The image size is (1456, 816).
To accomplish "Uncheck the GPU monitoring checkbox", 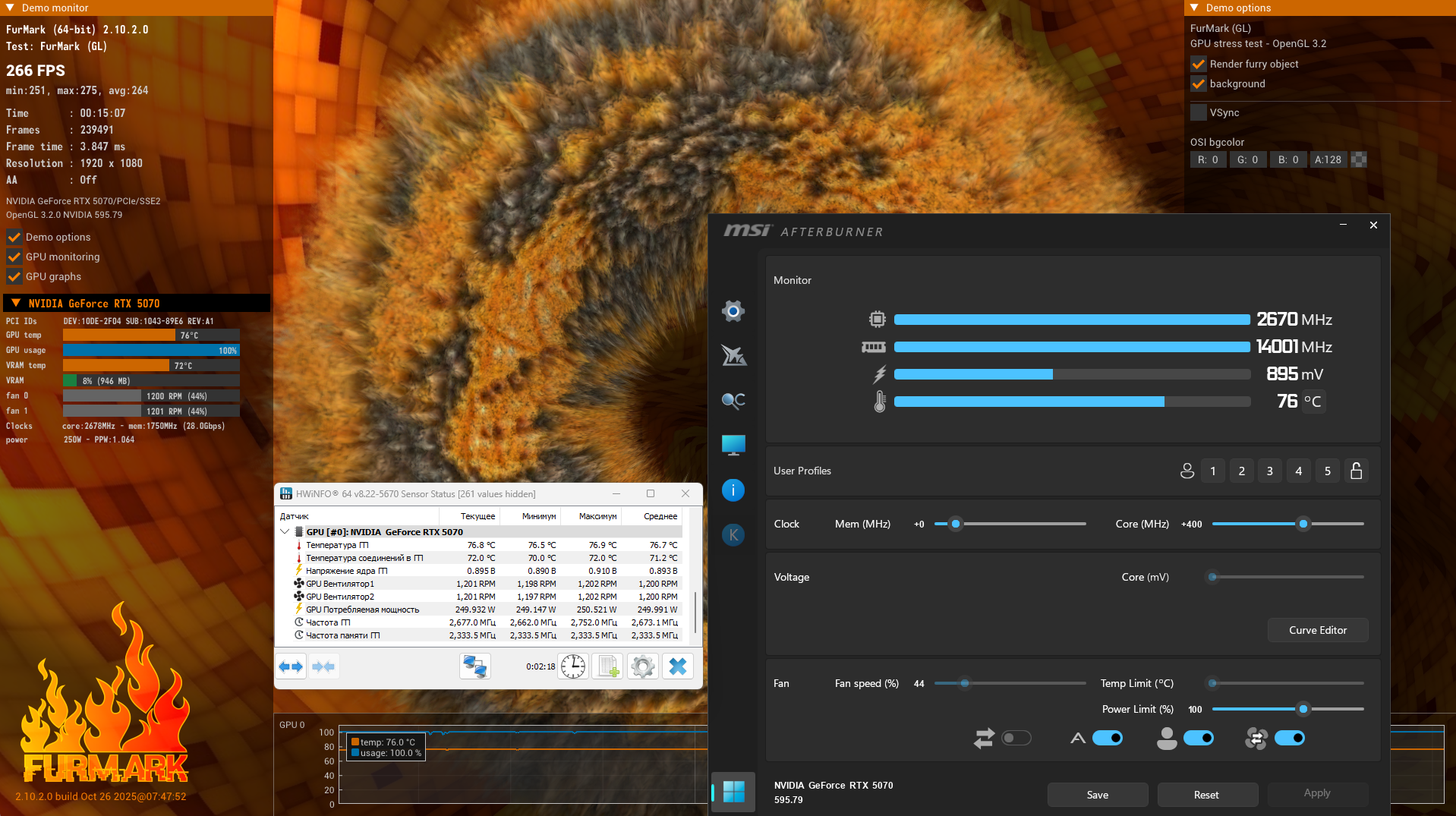I will pos(14,257).
